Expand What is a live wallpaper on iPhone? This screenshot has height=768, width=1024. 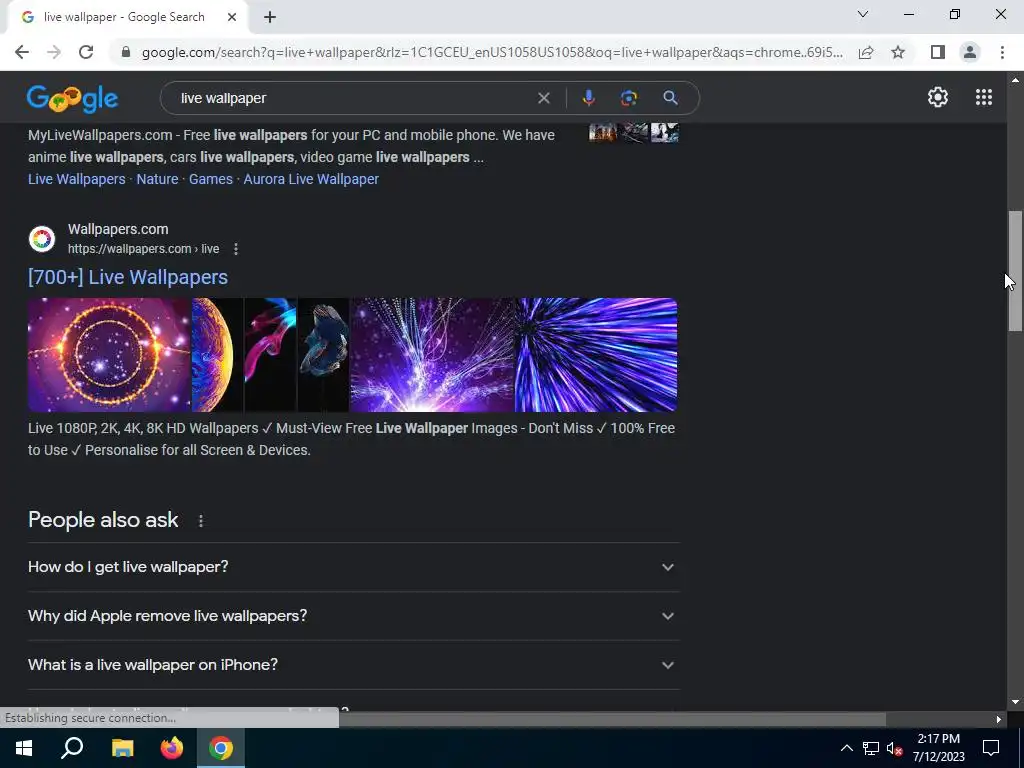[353, 665]
